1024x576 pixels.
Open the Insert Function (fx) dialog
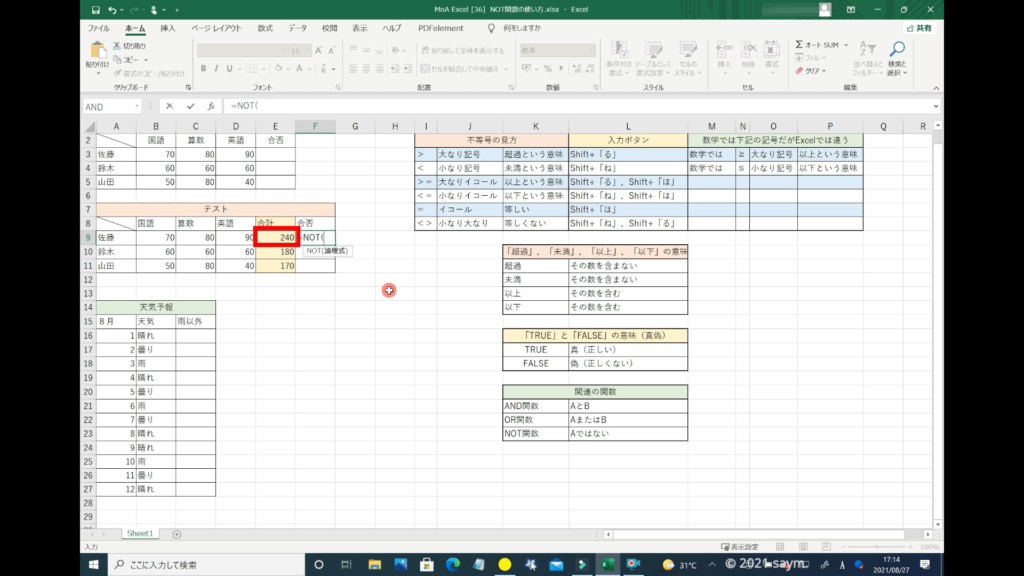point(210,106)
